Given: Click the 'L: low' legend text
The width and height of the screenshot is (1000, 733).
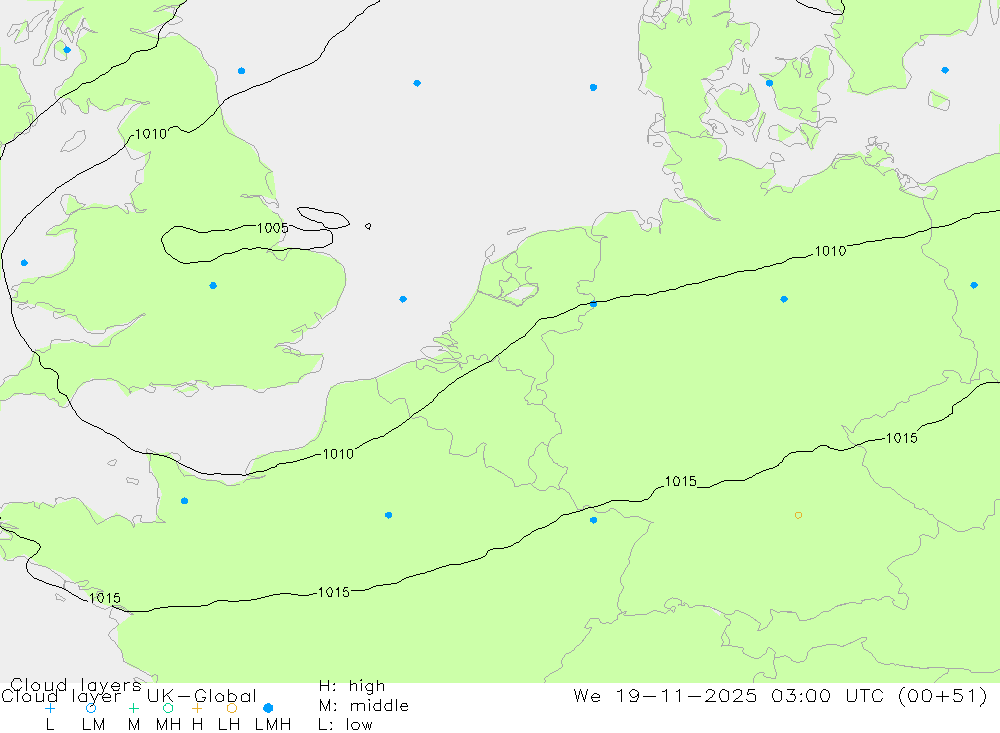Looking at the screenshot, I should pyautogui.click(x=345, y=725).
